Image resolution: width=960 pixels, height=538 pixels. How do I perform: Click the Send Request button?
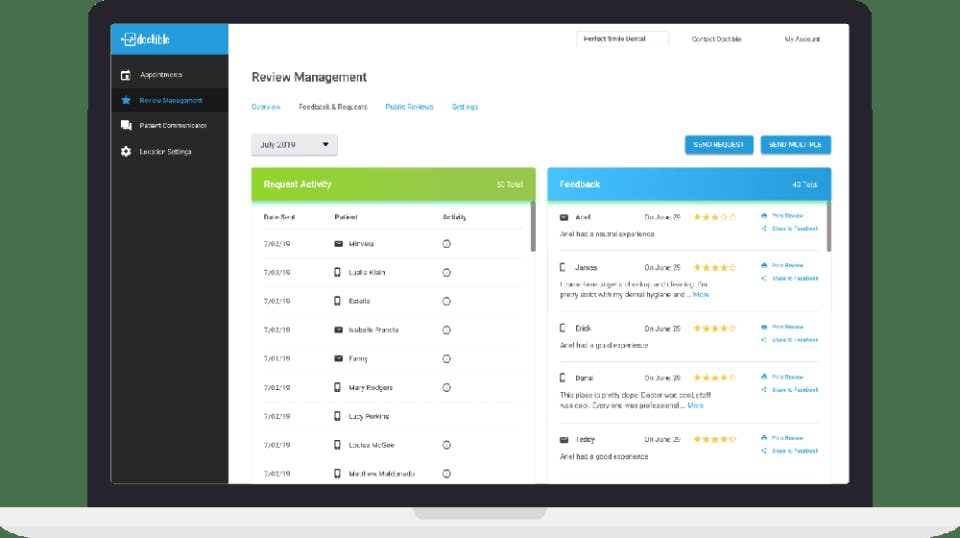coord(719,144)
